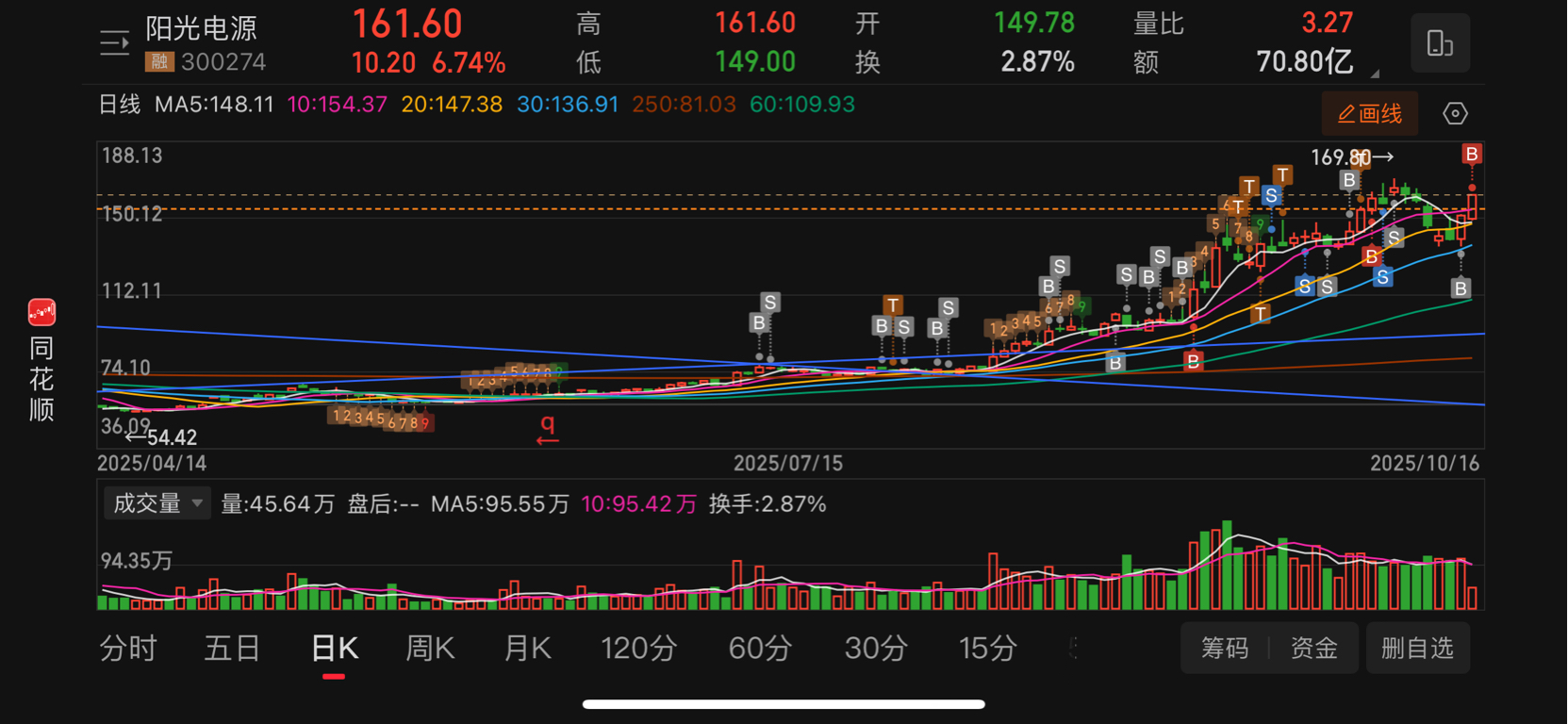This screenshot has width=1568, height=724.
Task: Switch to 120分 chart tab
Action: pyautogui.click(x=639, y=649)
